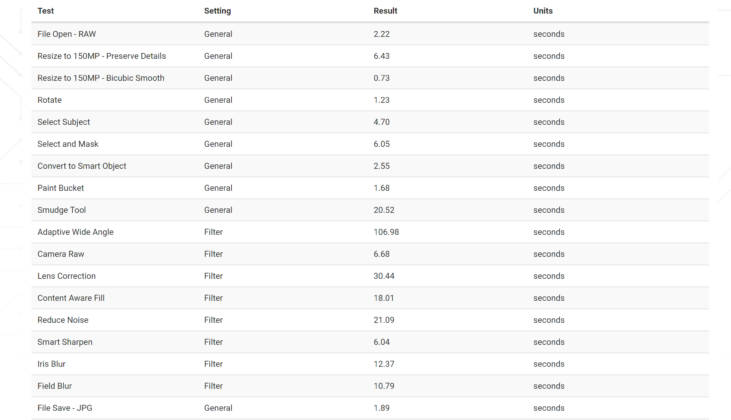Click the Test column header

click(x=46, y=11)
